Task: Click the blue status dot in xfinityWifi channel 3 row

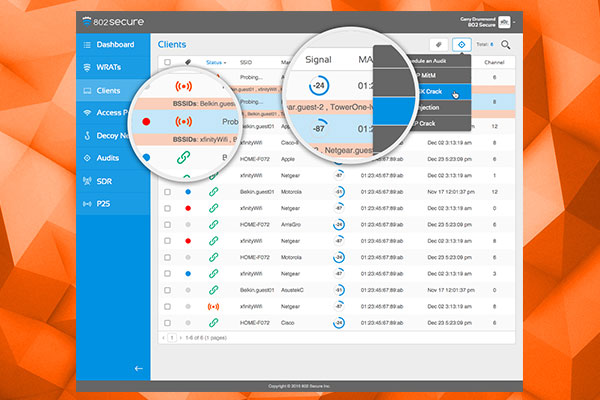Action: pyautogui.click(x=188, y=274)
